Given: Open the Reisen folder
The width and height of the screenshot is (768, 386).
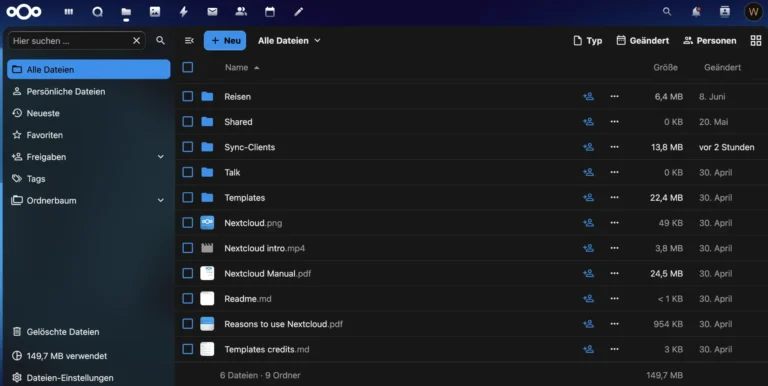Looking at the screenshot, I should 238,96.
